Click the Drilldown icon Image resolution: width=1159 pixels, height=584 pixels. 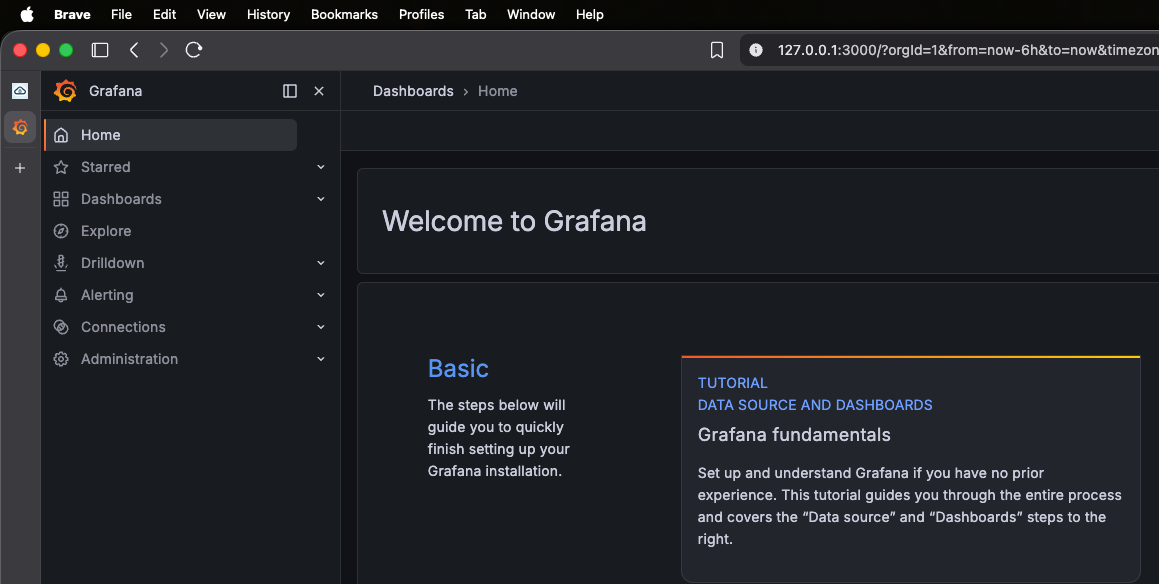(61, 263)
